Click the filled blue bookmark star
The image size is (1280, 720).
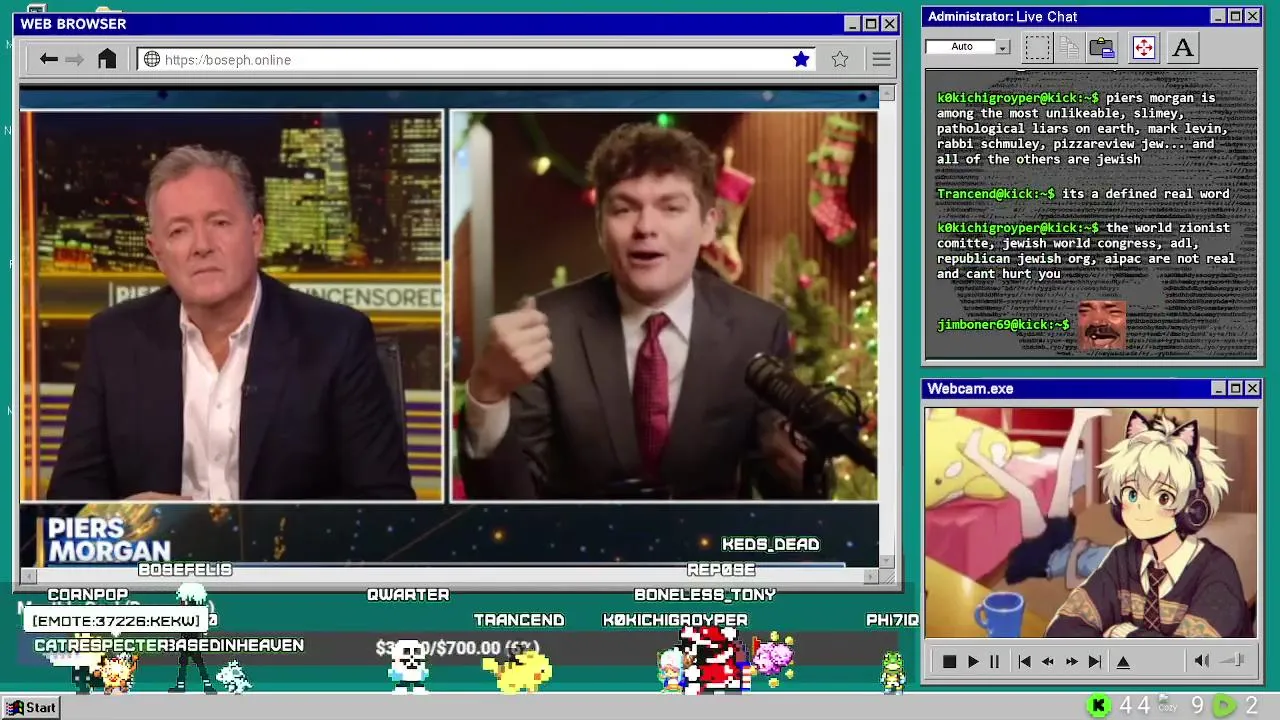pyautogui.click(x=801, y=60)
